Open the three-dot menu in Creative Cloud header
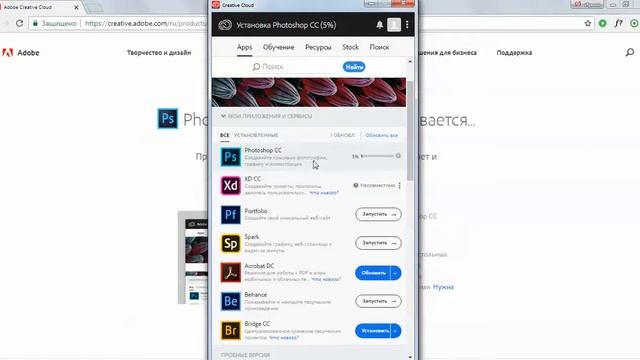 (x=407, y=24)
